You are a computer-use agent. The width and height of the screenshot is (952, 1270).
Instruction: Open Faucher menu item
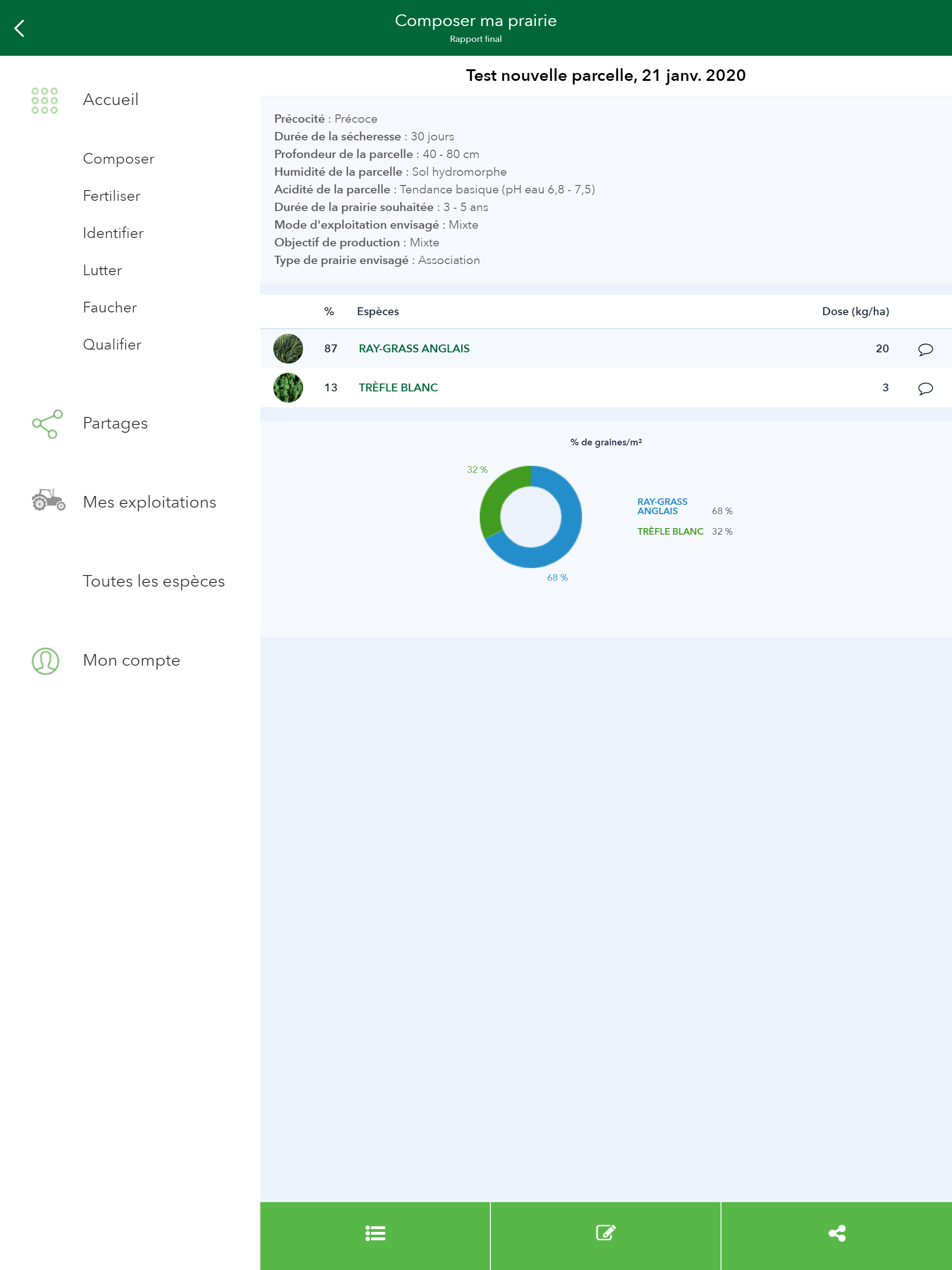pyautogui.click(x=110, y=308)
